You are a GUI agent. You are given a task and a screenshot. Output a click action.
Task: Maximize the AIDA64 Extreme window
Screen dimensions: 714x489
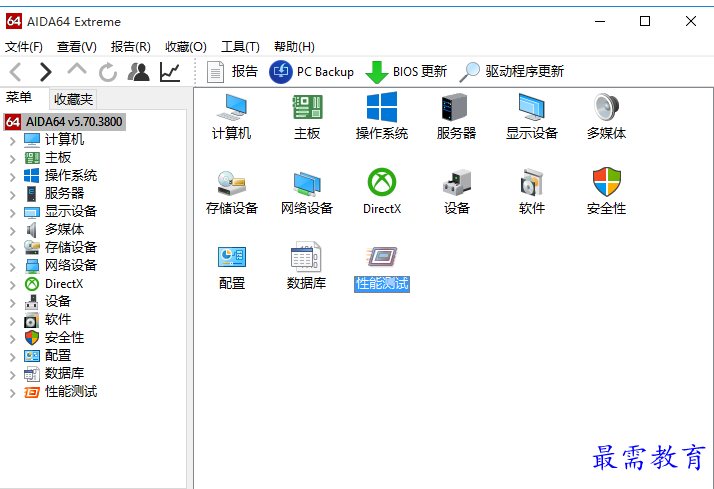pyautogui.click(x=645, y=21)
